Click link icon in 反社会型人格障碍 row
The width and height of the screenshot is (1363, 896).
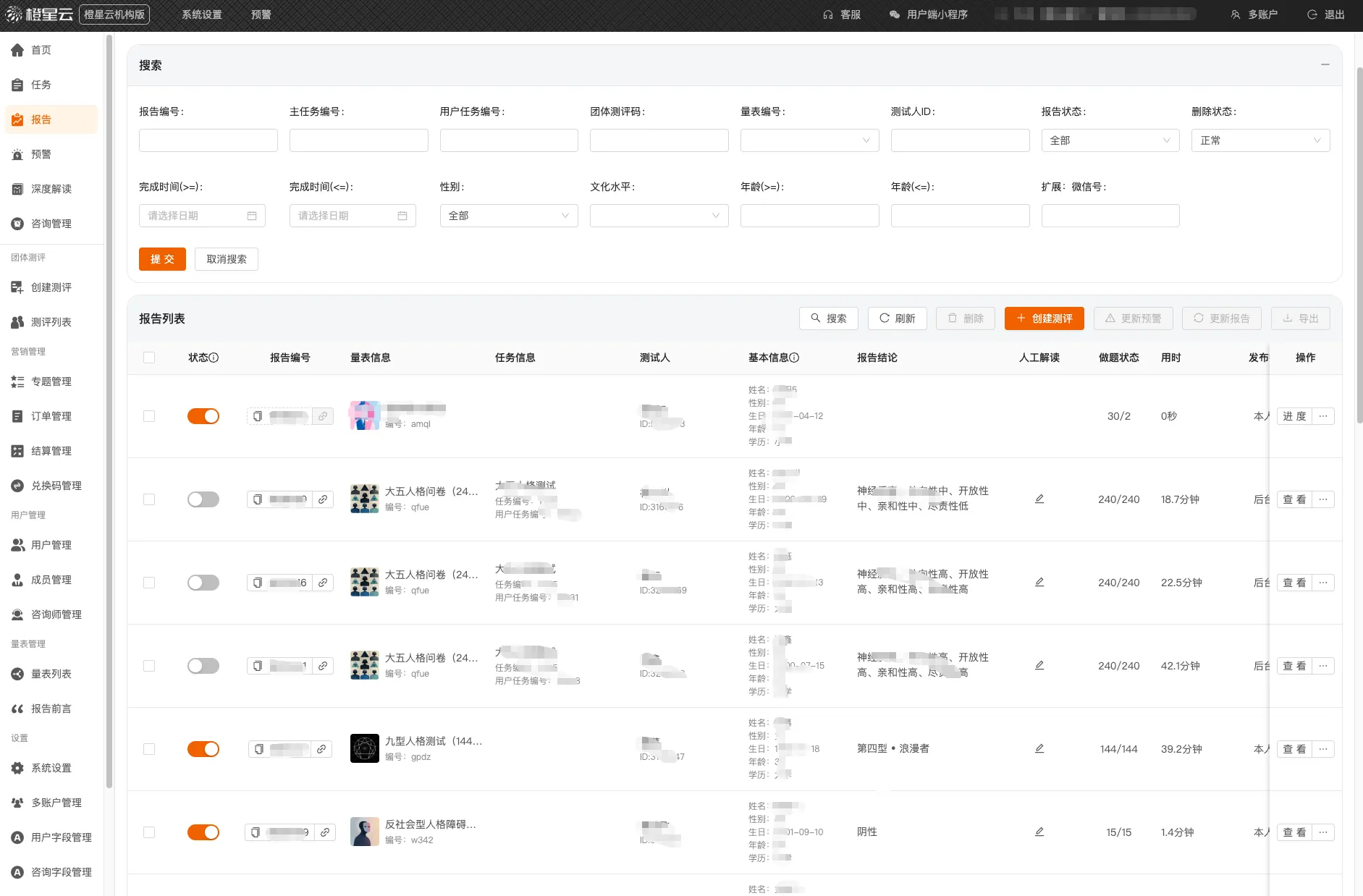(x=325, y=832)
